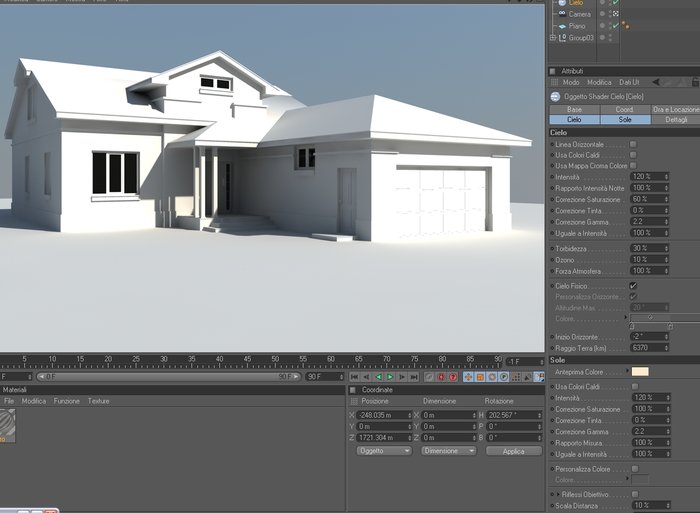
Task: Expand the Riflessi Obiettivo disclosure arrow
Action: [558, 494]
